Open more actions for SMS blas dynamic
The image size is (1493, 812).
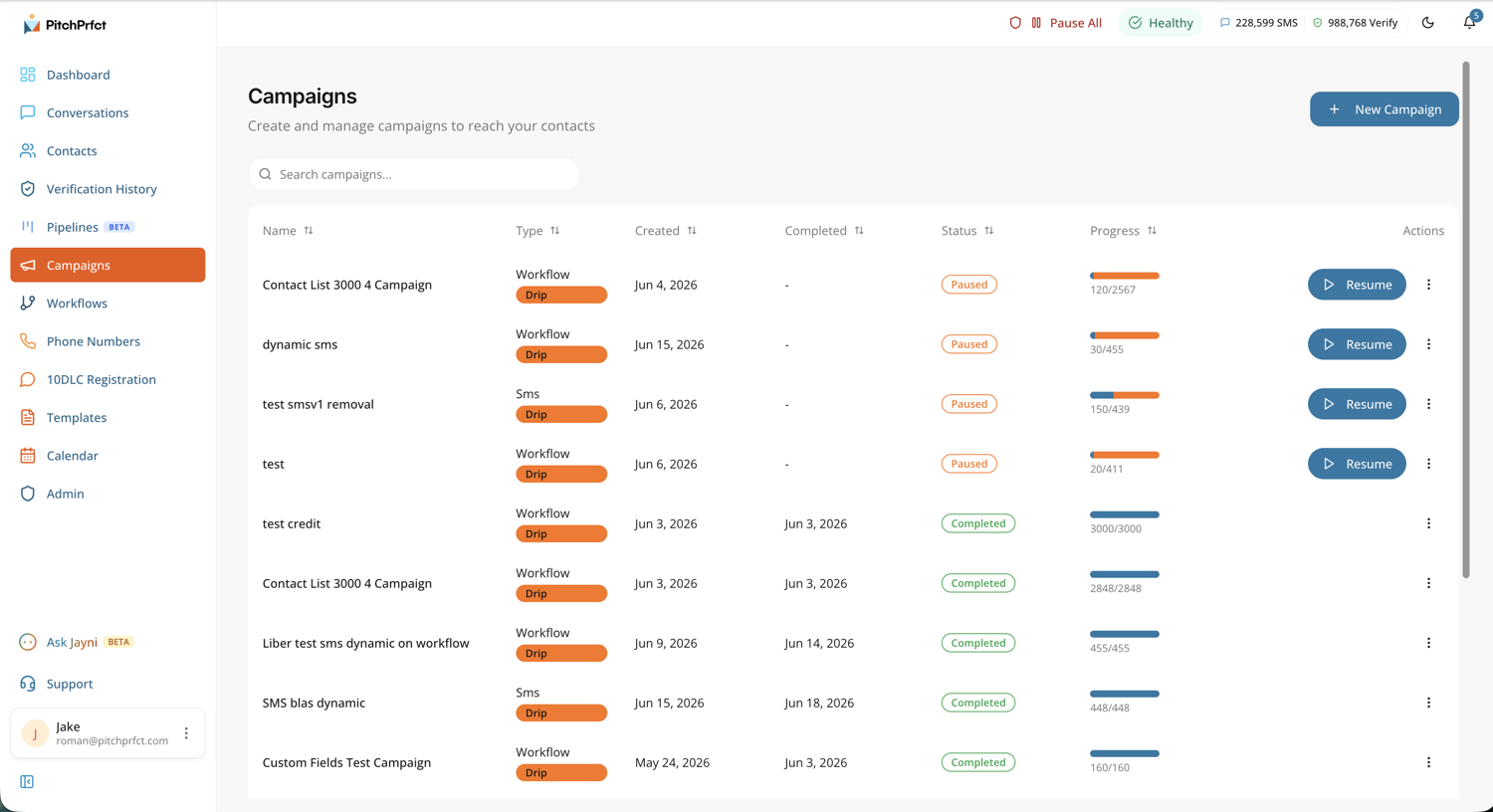tap(1428, 703)
